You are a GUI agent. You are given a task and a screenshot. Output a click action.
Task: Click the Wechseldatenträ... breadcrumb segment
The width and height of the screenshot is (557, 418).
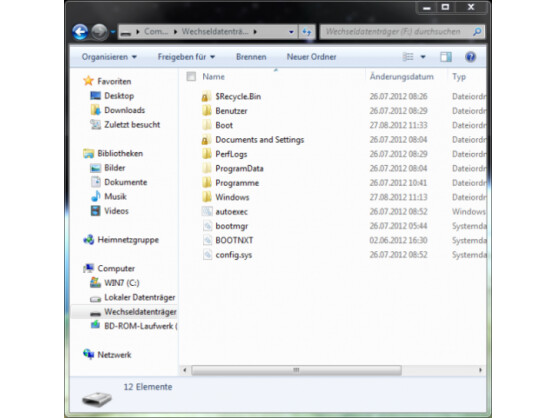pyautogui.click(x=215, y=32)
